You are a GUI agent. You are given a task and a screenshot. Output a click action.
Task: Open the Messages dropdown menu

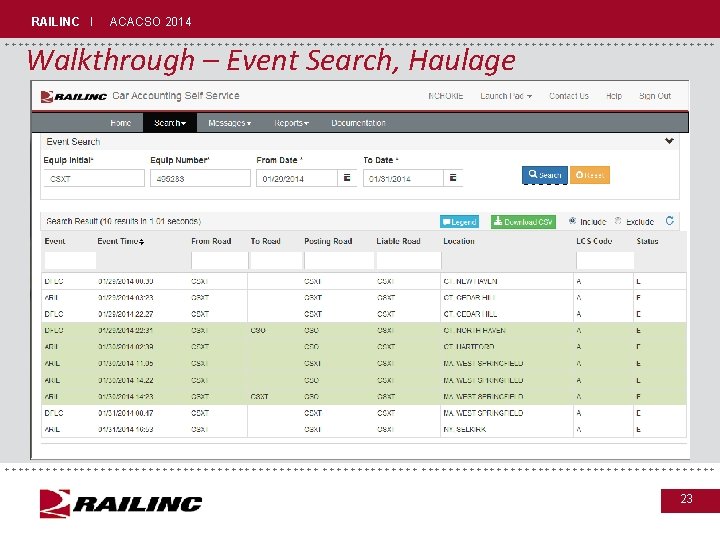coord(229,123)
